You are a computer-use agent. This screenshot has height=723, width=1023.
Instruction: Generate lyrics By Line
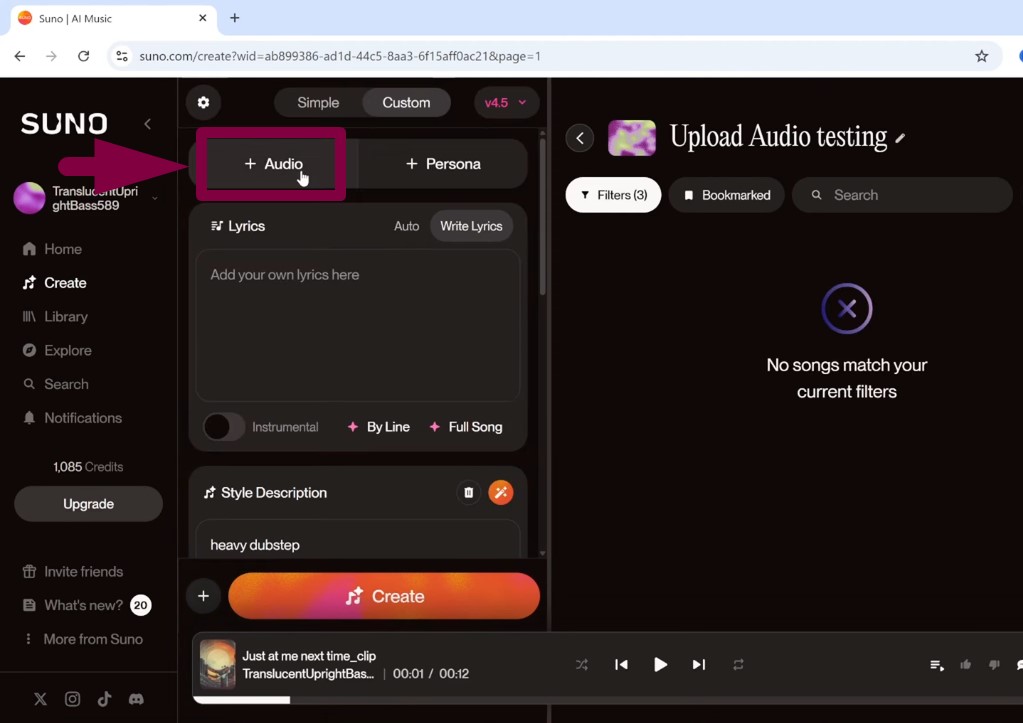tap(379, 427)
